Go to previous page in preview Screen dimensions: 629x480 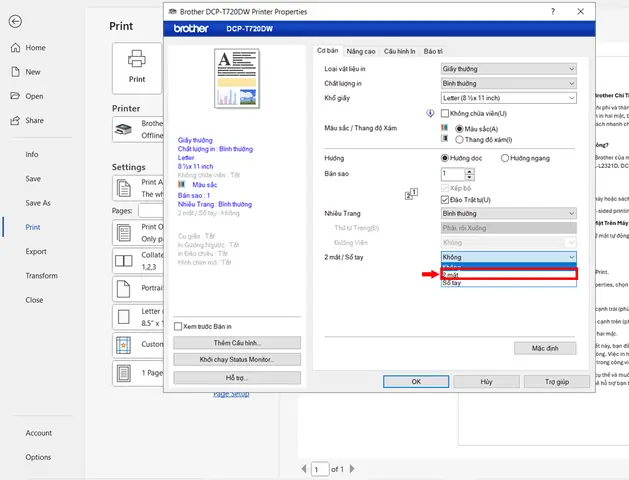click(304, 469)
